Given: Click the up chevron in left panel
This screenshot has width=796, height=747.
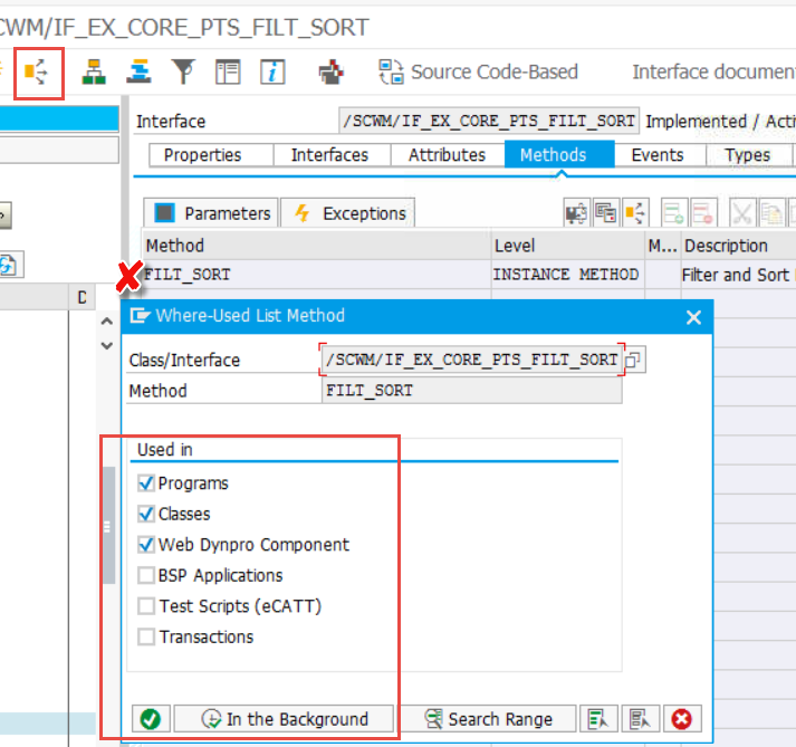Looking at the screenshot, I should tap(107, 321).
